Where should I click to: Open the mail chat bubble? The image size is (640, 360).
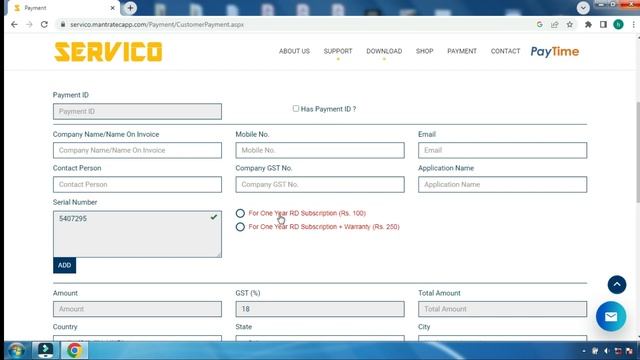coord(611,316)
